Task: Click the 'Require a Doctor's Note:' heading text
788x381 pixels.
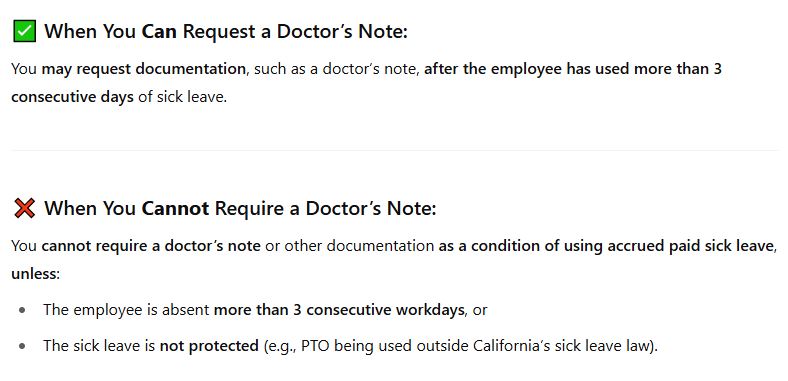Action: point(325,208)
